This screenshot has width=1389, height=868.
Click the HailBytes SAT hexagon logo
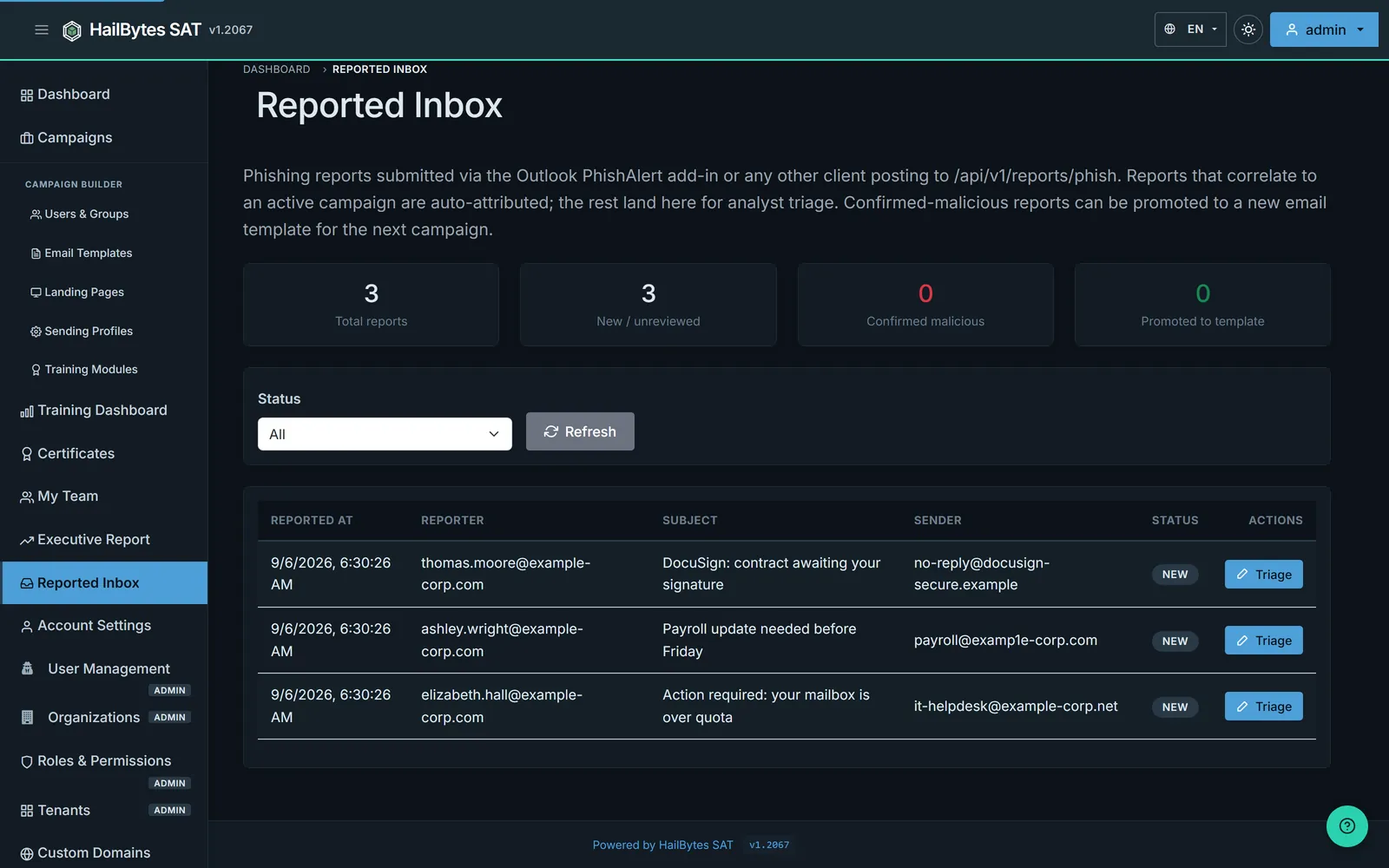(72, 30)
